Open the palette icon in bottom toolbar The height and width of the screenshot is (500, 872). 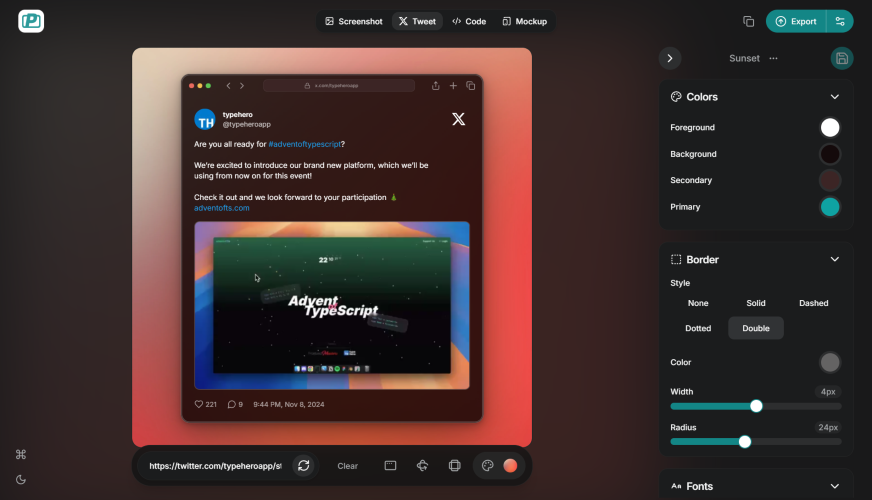click(x=487, y=466)
